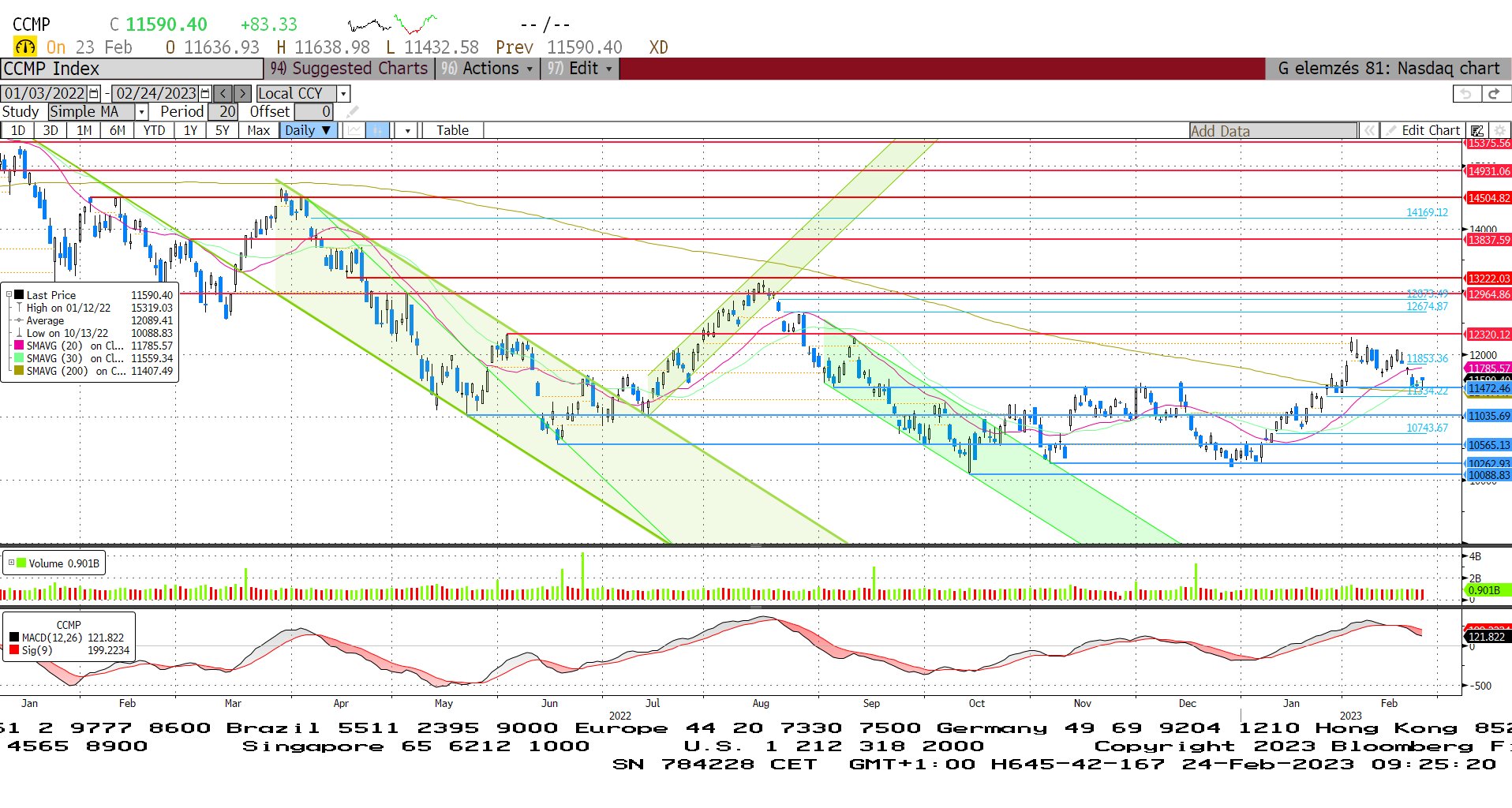Click the G elemzés 81: Nasdaq chart title
Screen dimensions: 1512x808
coord(1388,69)
